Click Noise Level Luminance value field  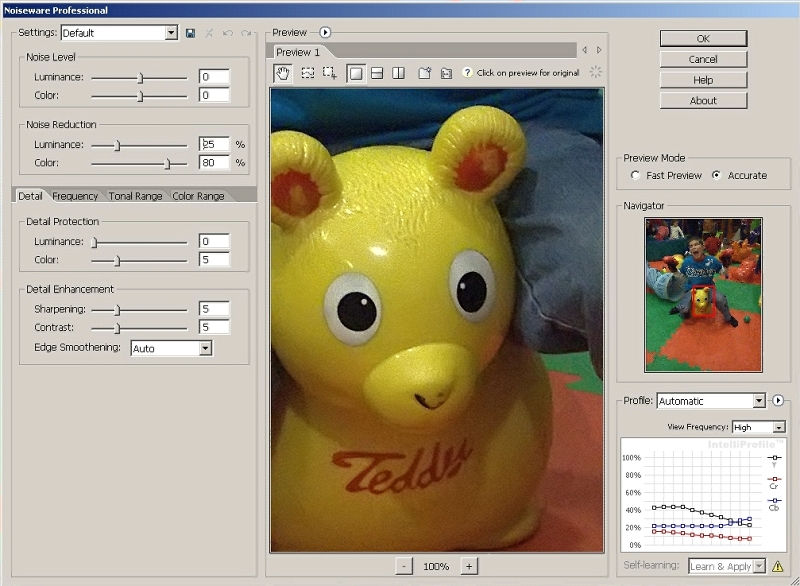[x=214, y=77]
